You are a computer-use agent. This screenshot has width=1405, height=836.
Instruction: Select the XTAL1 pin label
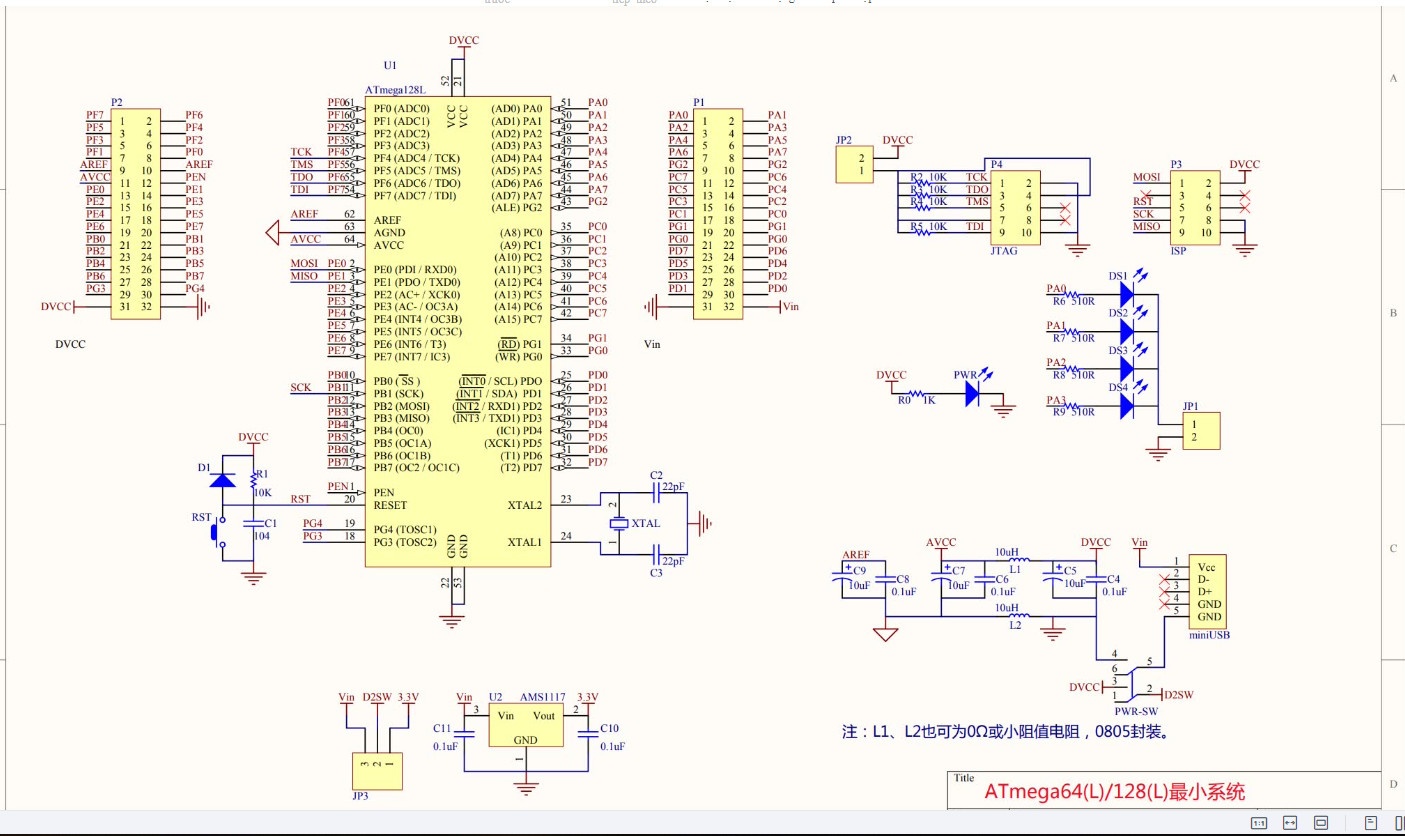pos(524,542)
